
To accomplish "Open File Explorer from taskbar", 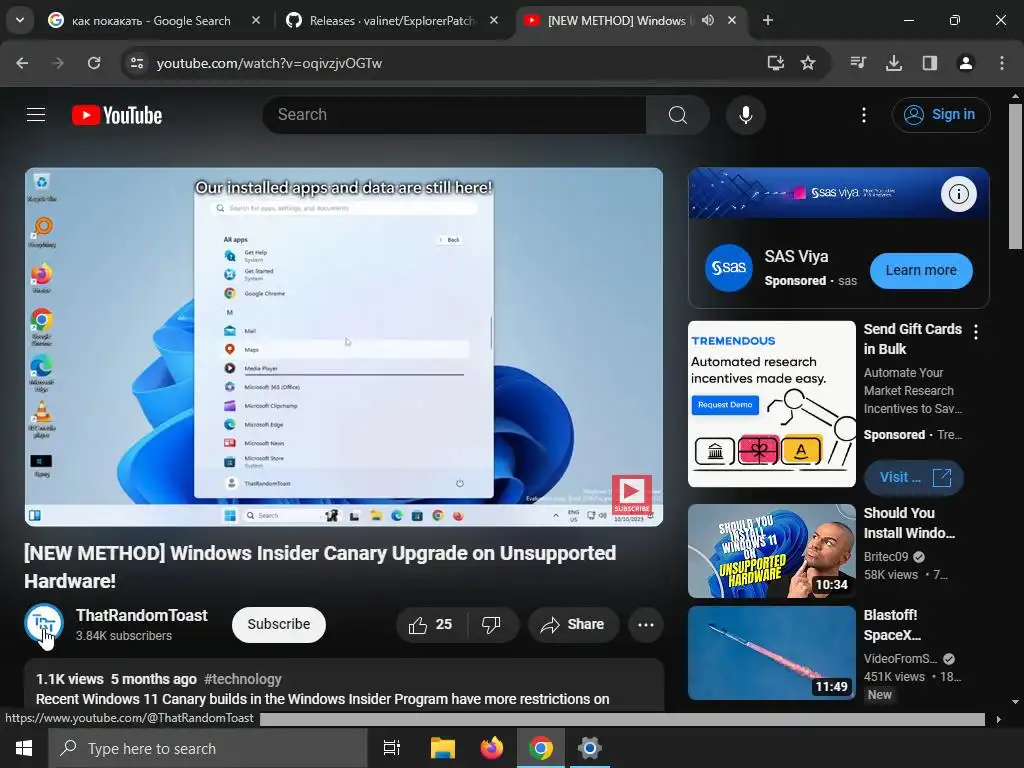I will tap(442, 748).
